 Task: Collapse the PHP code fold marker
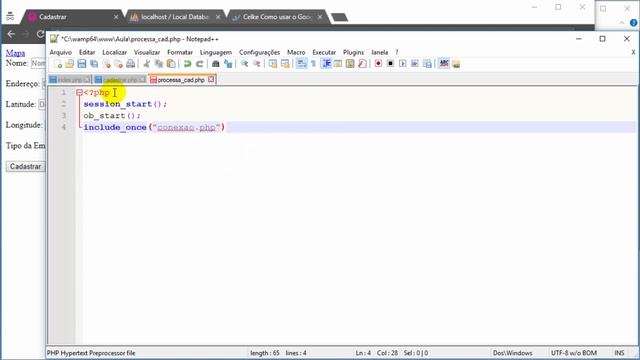(x=79, y=93)
